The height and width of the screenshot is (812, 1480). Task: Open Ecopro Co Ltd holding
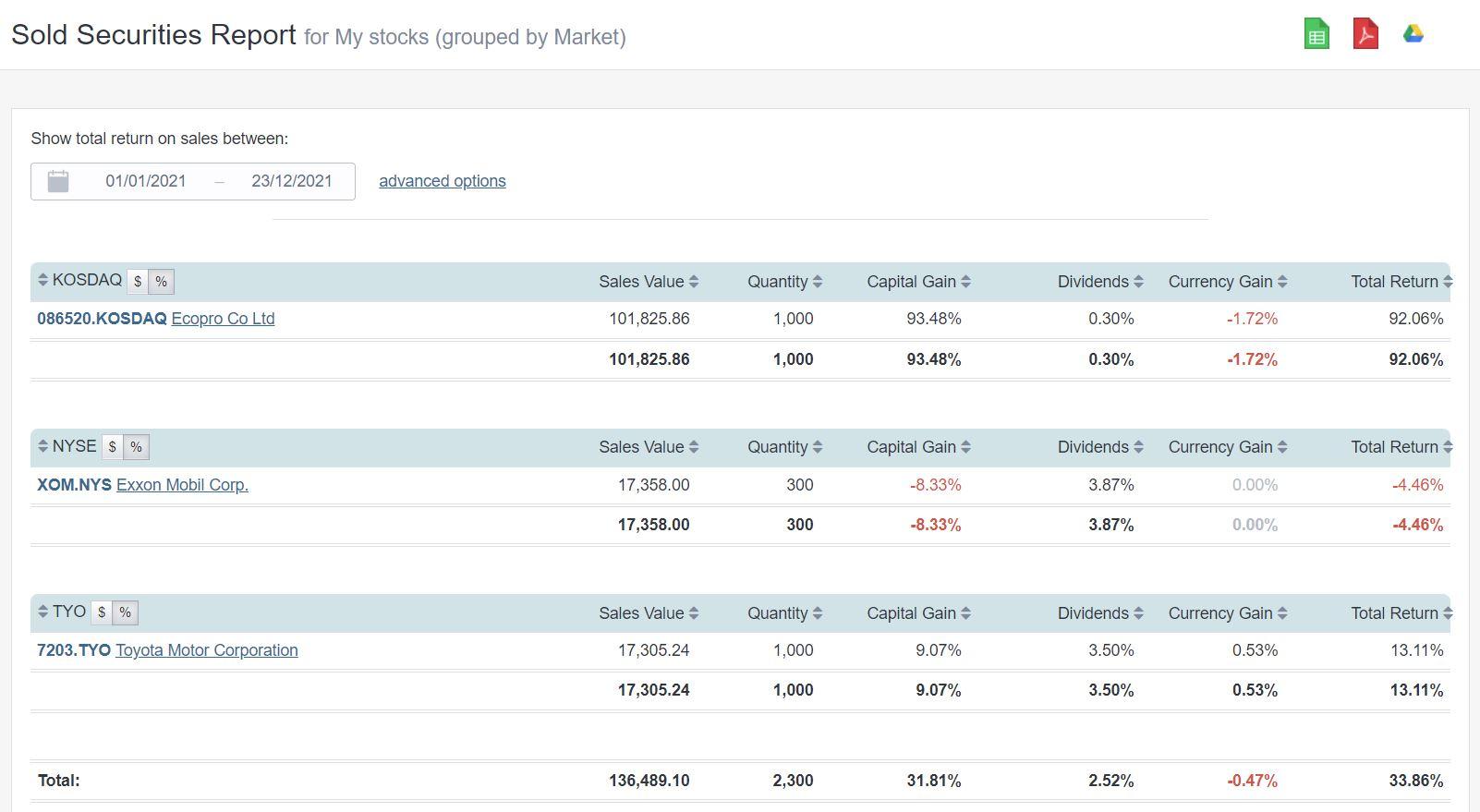pyautogui.click(x=223, y=319)
